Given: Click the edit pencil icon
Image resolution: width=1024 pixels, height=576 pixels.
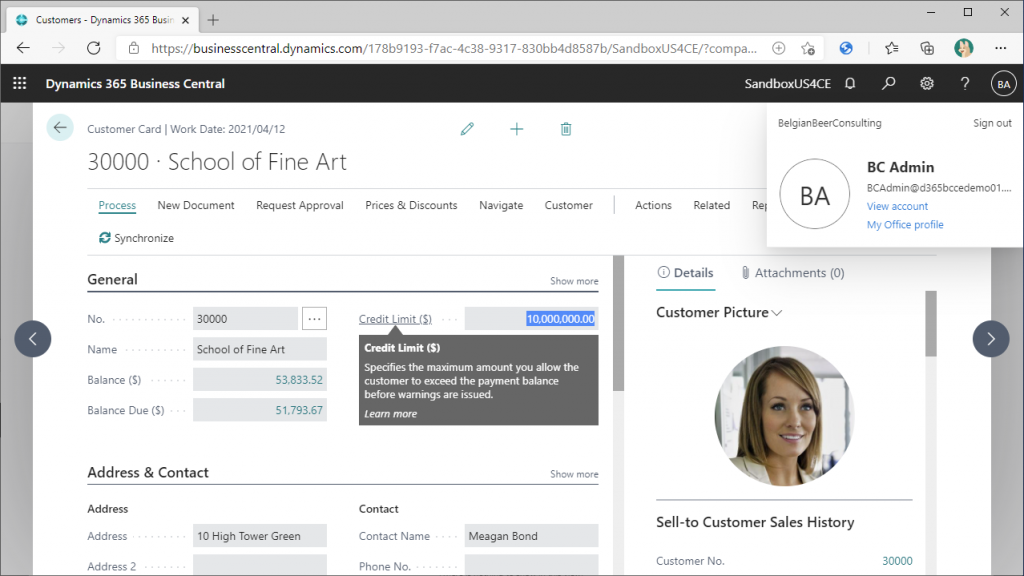Looking at the screenshot, I should click(x=467, y=129).
